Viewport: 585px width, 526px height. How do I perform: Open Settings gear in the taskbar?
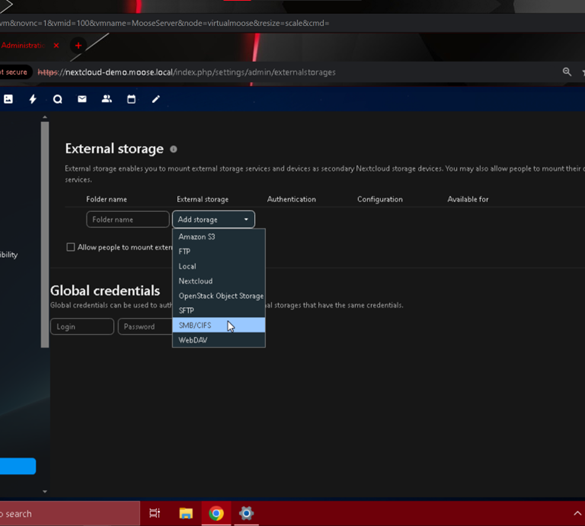click(246, 513)
